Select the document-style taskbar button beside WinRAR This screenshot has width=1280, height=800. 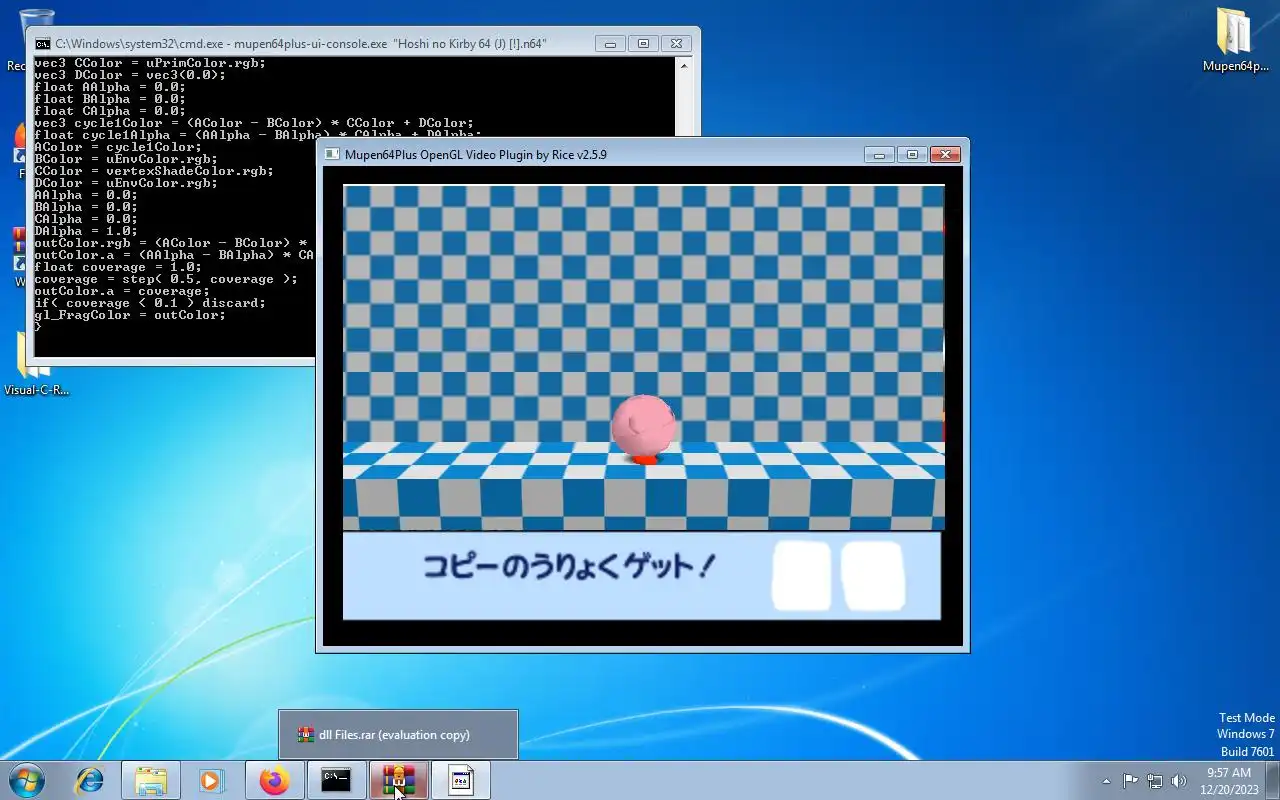[x=460, y=780]
